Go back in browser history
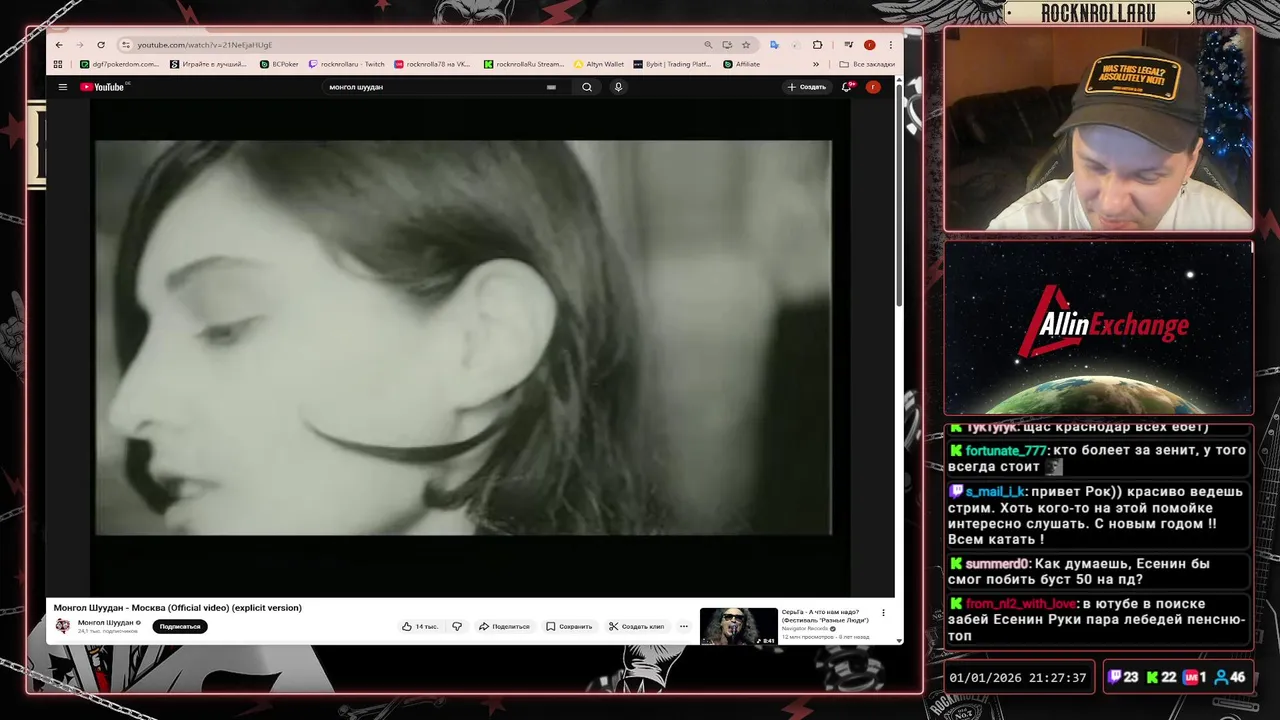 pos(59,45)
